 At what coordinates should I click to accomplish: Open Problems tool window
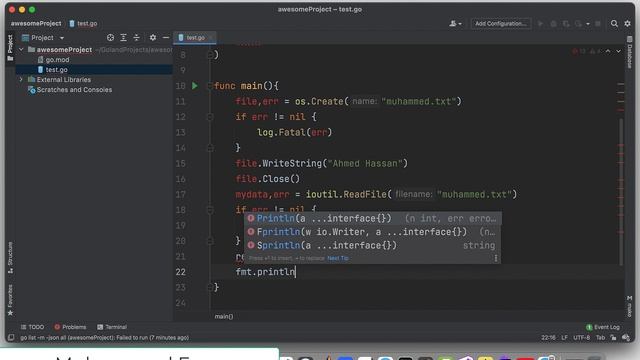click(70, 327)
